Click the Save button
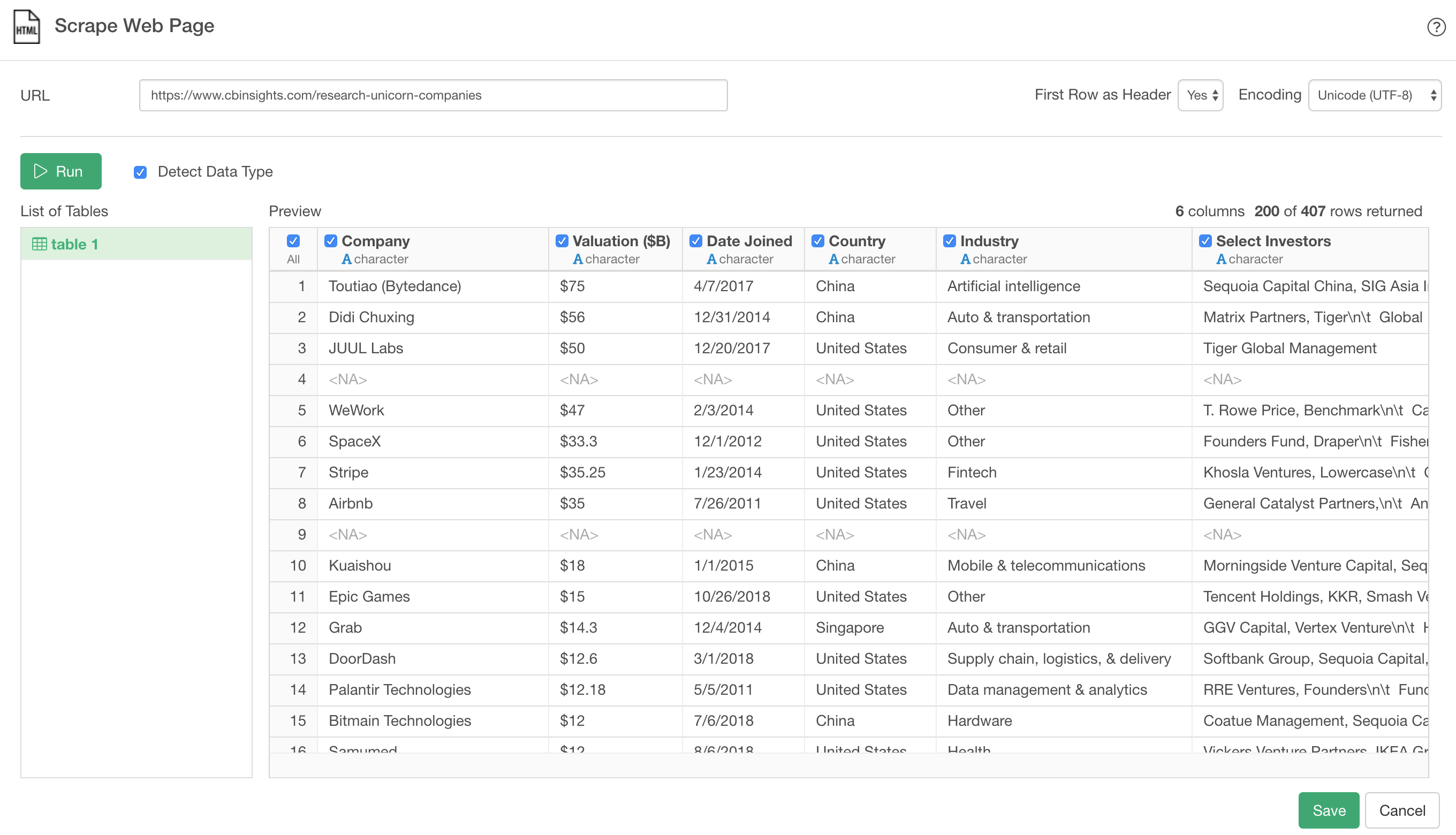The width and height of the screenshot is (1456, 835). pos(1328,810)
